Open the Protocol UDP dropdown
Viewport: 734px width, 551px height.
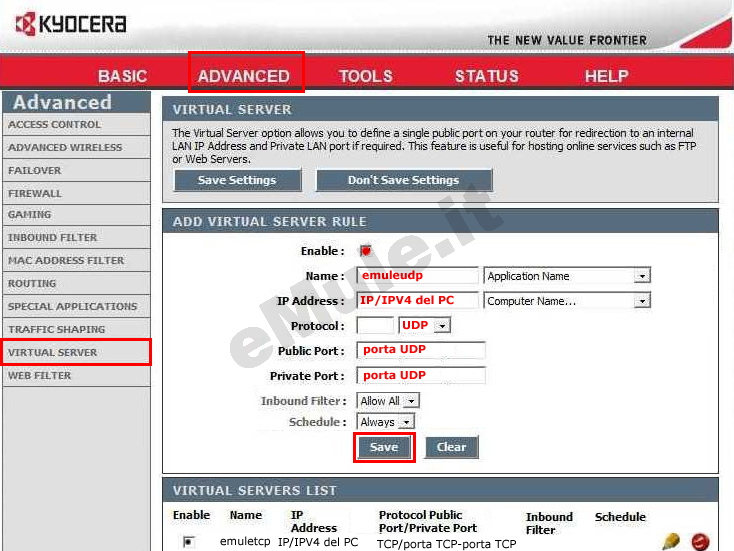tap(424, 325)
